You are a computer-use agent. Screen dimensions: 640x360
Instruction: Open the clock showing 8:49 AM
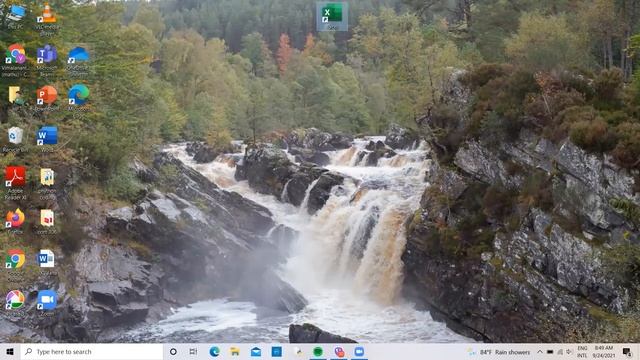click(x=604, y=352)
